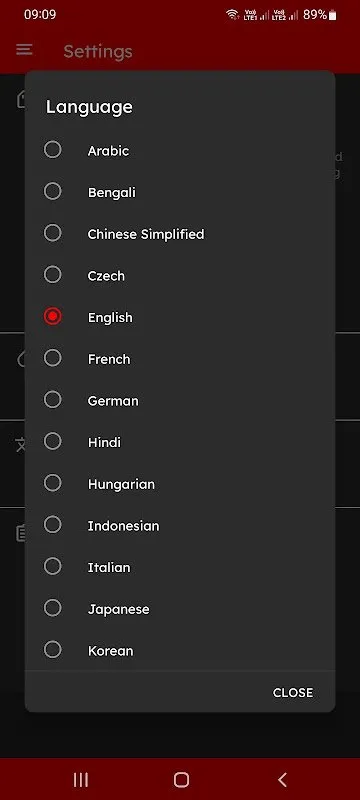
Task: Select the Japanese radio button
Action: pyautogui.click(x=53, y=608)
